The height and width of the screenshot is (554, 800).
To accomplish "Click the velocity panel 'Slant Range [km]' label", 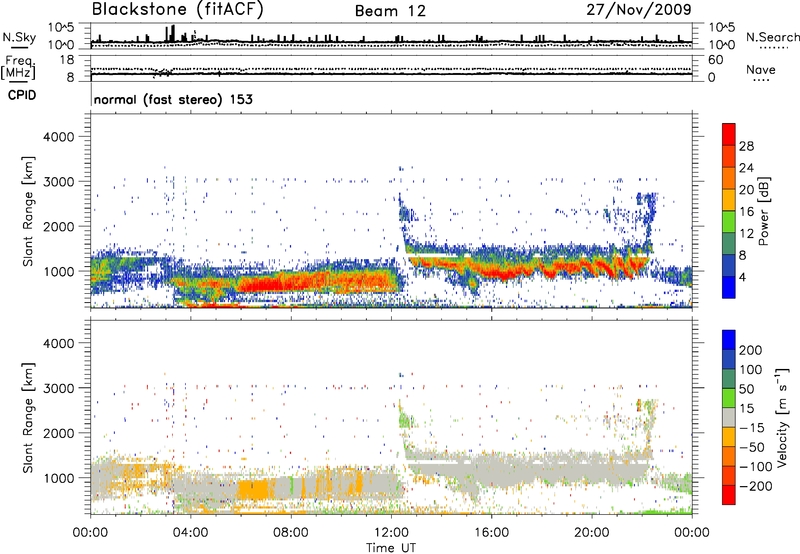I will pyautogui.click(x=28, y=418).
